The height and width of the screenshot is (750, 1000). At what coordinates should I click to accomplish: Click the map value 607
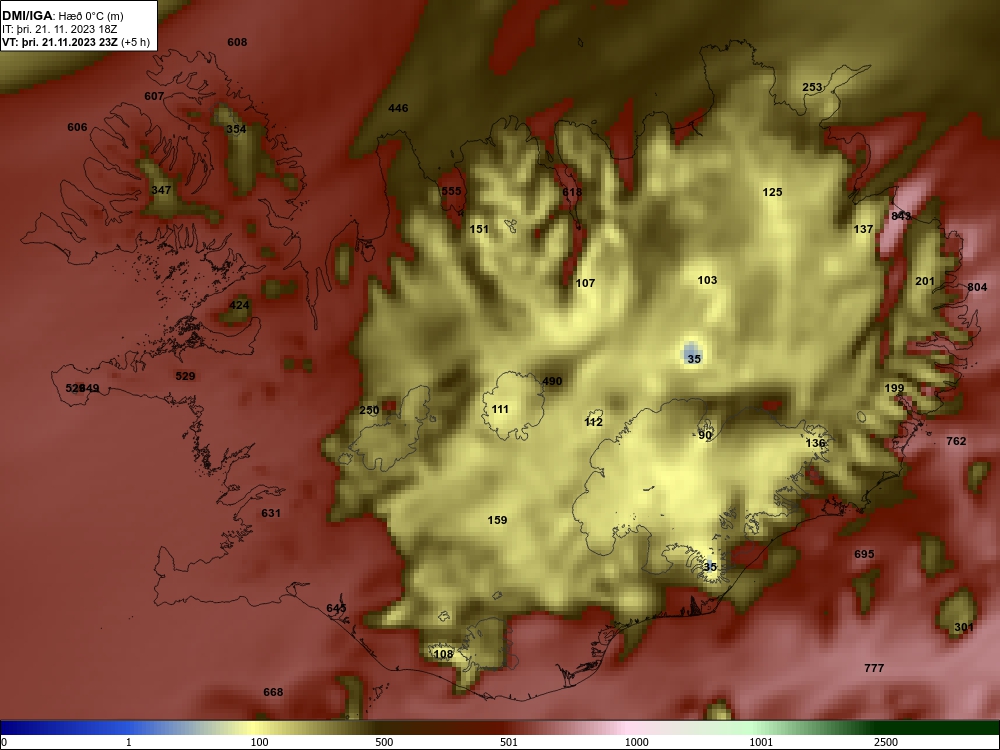point(154,96)
